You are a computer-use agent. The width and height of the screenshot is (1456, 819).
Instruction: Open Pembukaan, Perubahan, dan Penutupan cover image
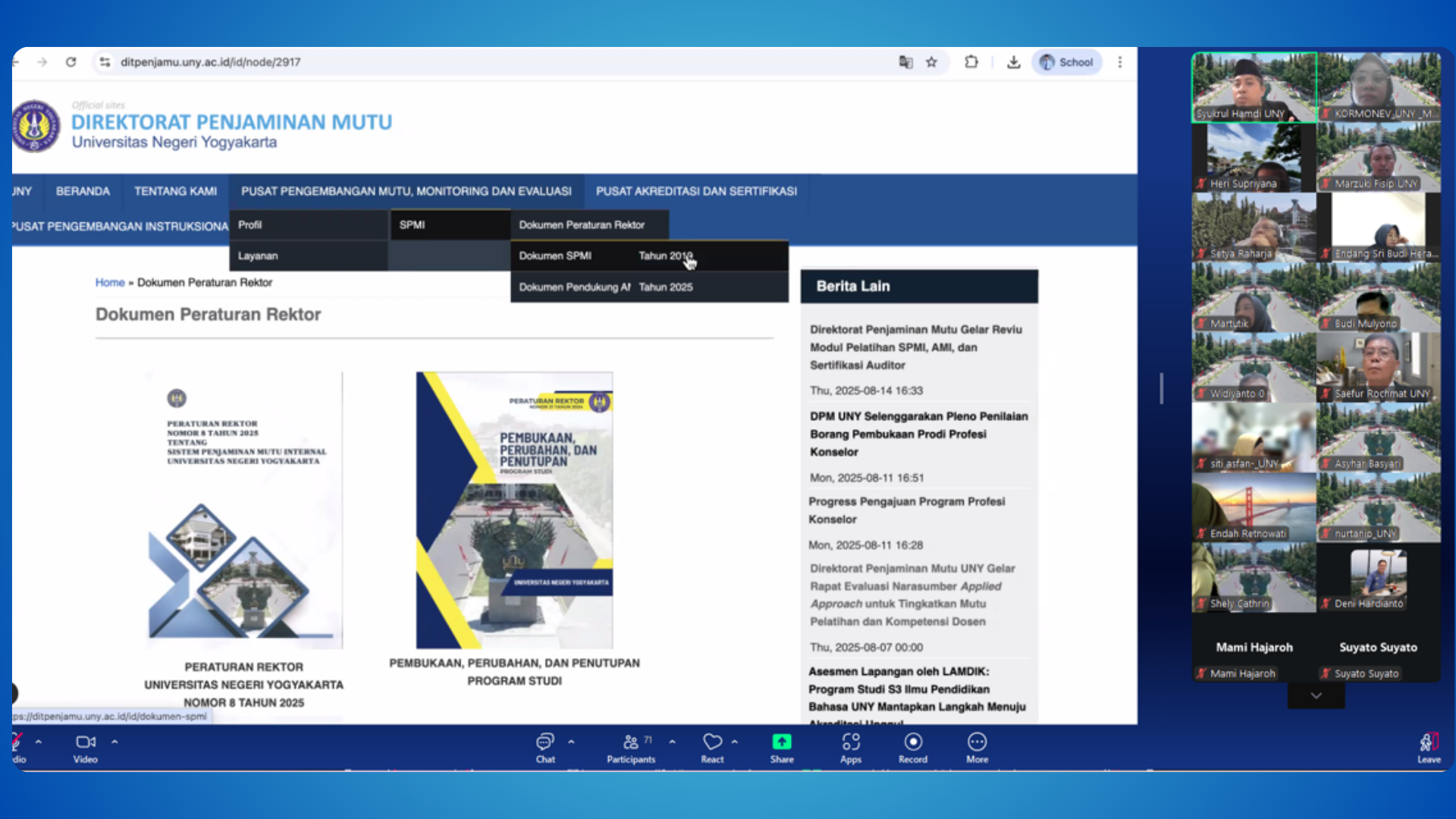click(x=514, y=510)
